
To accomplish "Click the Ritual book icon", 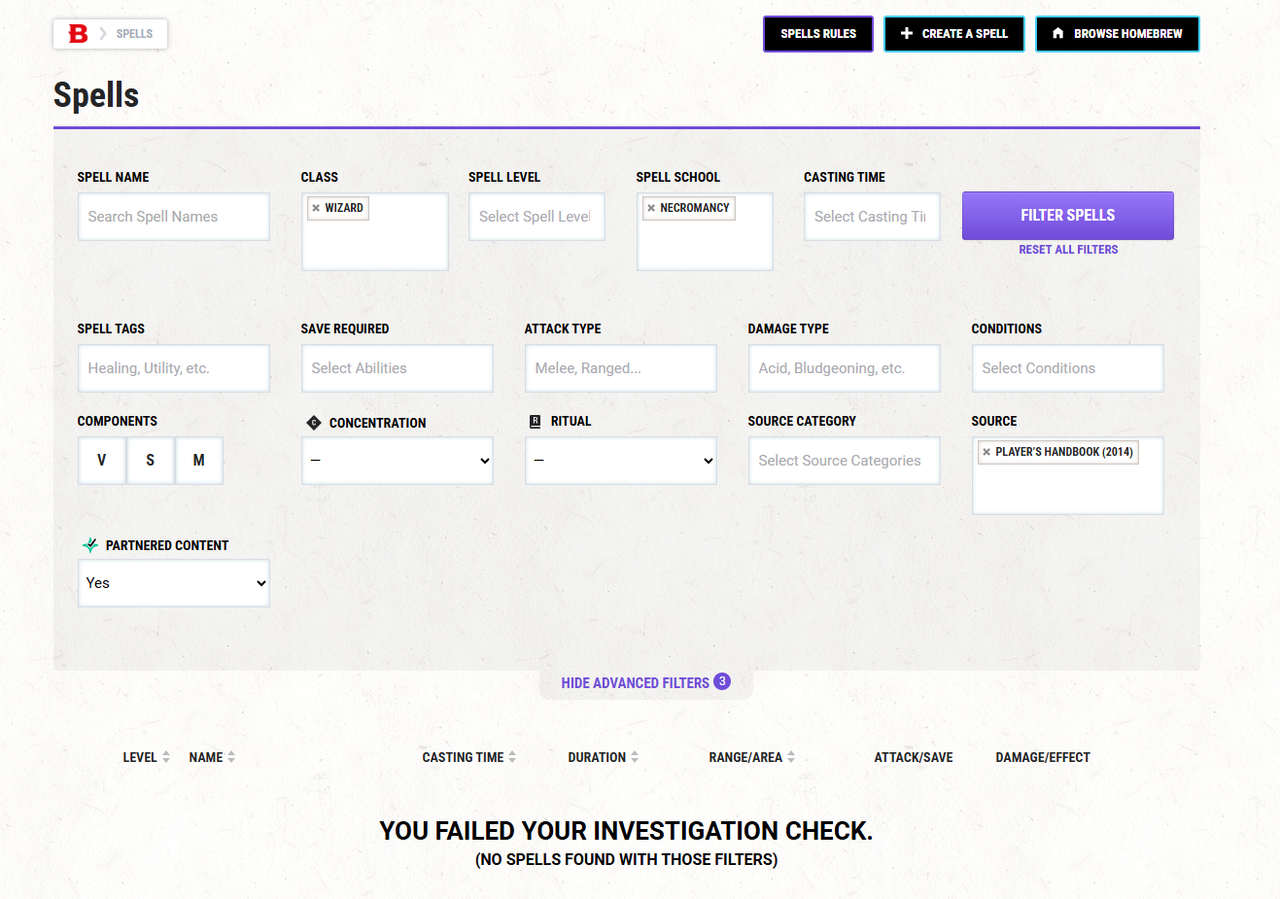I will 535,422.
